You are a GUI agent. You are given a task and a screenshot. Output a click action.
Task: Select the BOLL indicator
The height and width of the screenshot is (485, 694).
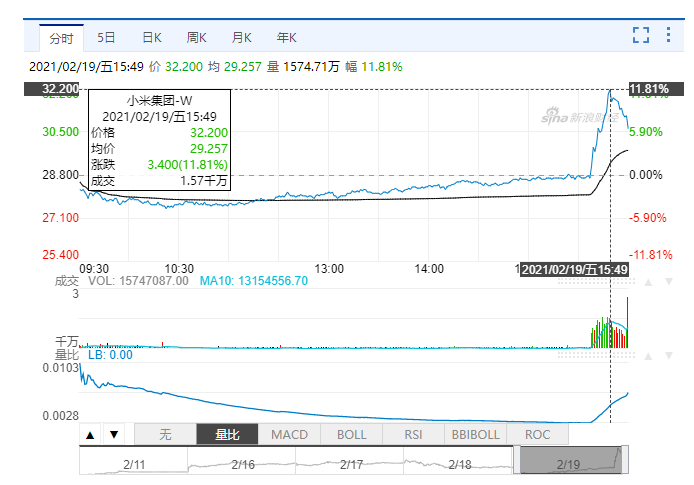pyautogui.click(x=351, y=435)
